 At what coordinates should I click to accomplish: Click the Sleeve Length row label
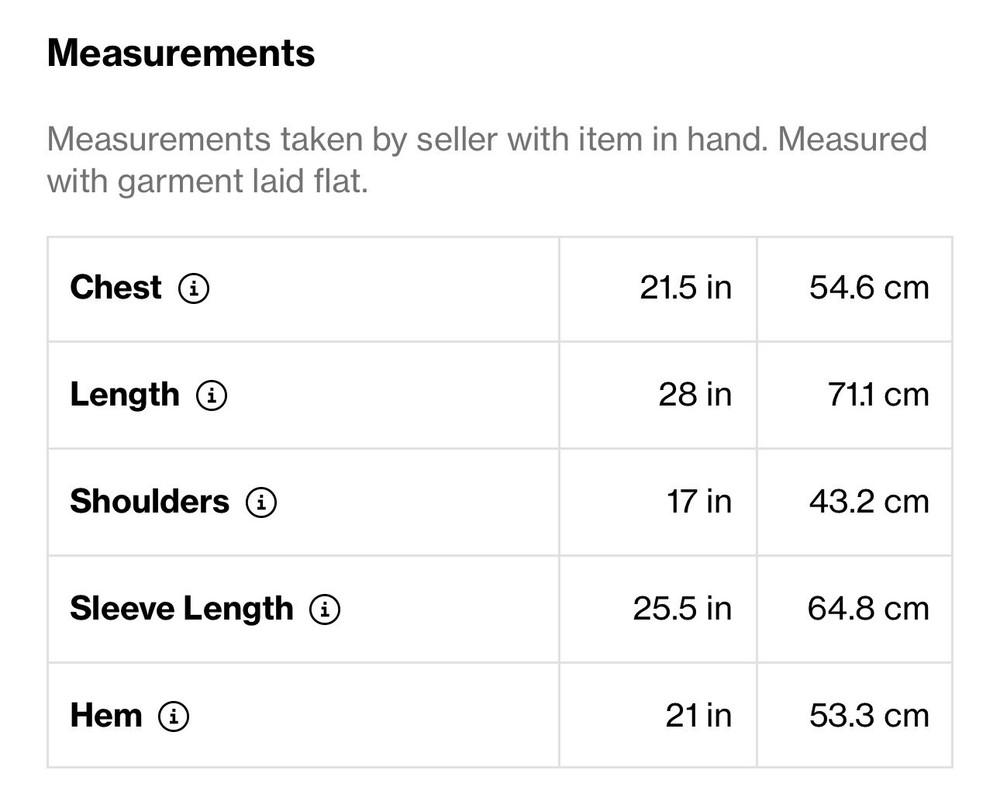tap(181, 608)
